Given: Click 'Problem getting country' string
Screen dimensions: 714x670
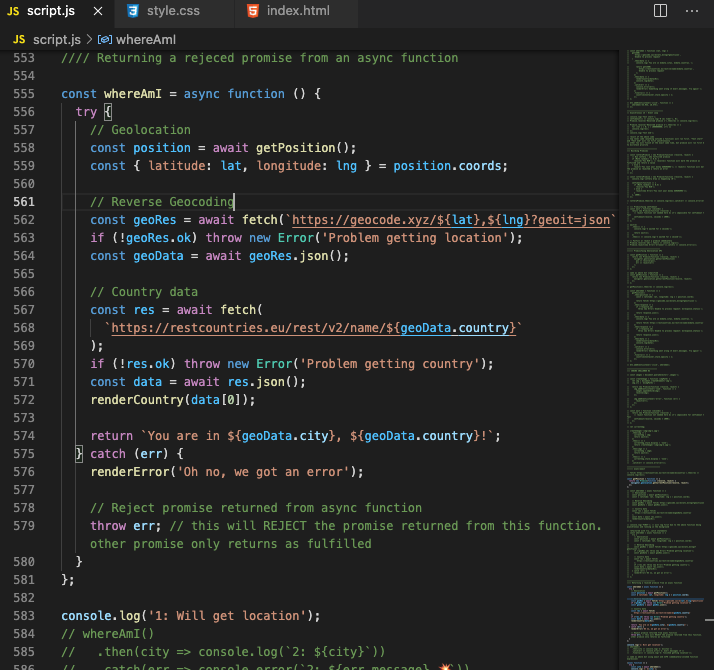Looking at the screenshot, I should [x=389, y=364].
